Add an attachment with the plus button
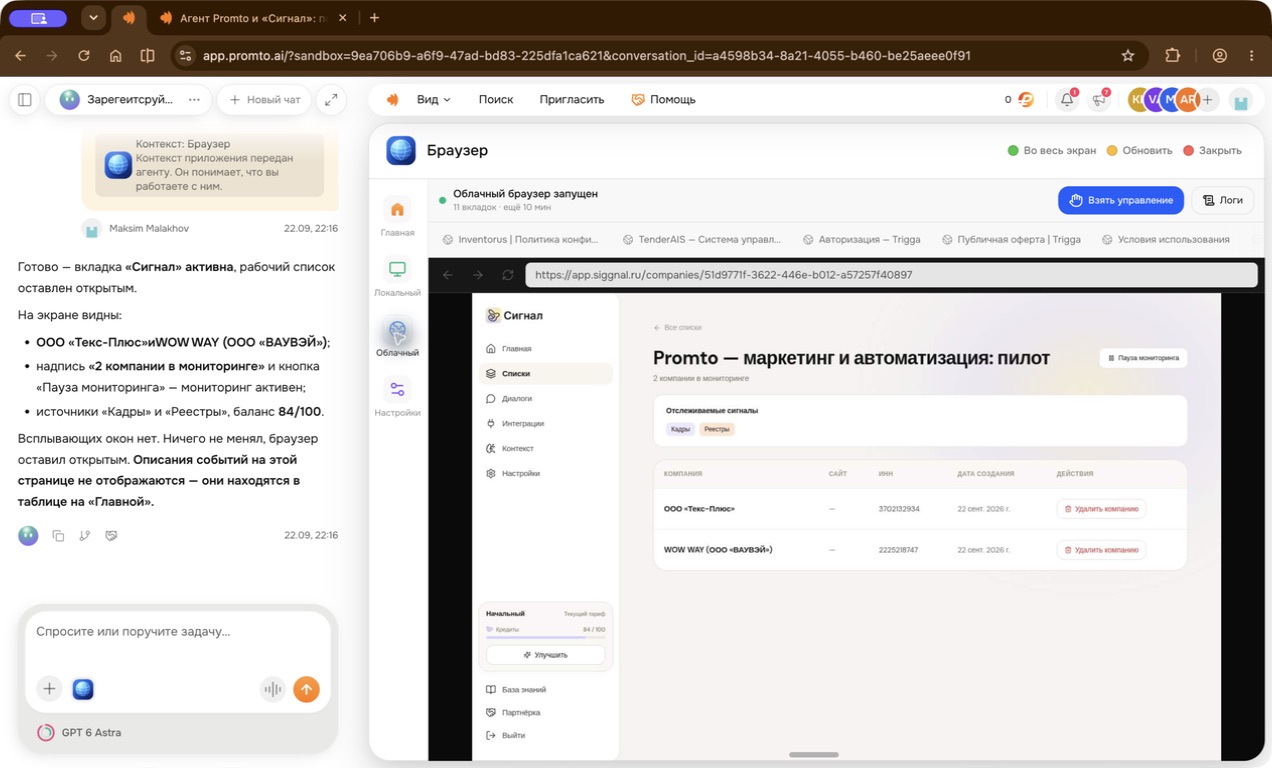This screenshot has height=768, width=1272. pyautogui.click(x=49, y=688)
